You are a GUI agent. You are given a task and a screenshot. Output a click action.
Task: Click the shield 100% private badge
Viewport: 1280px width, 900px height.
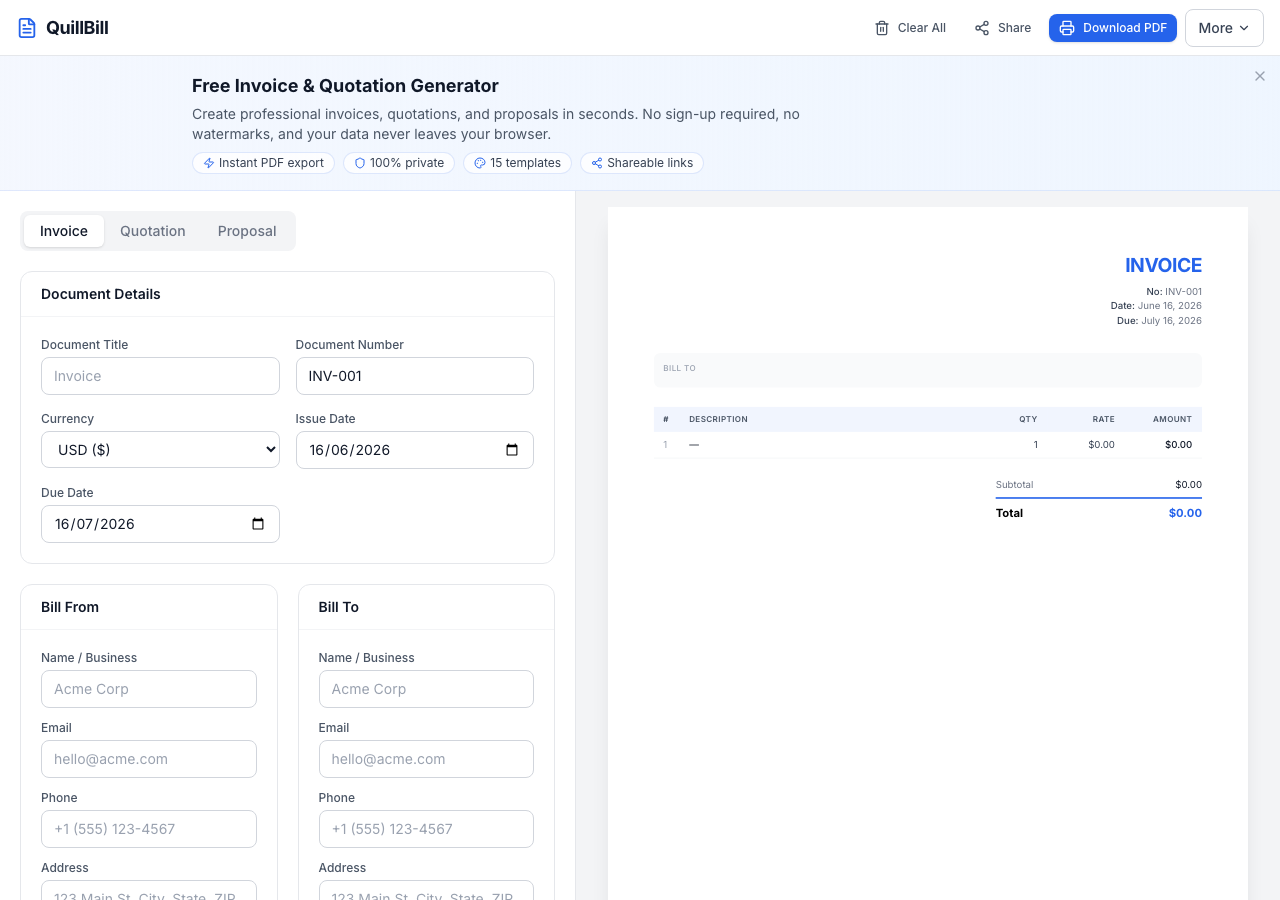tap(399, 163)
